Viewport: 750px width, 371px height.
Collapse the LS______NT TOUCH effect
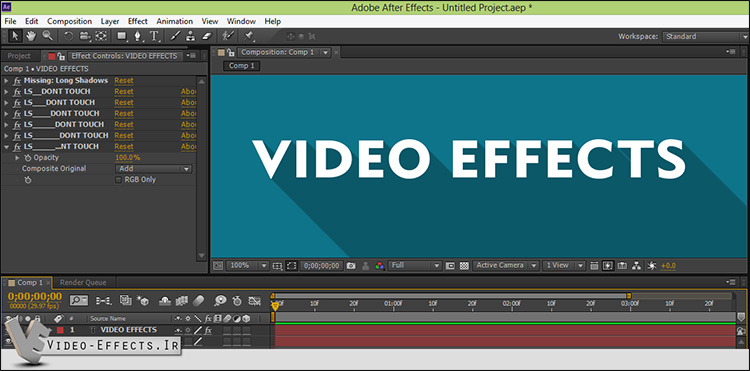6,147
